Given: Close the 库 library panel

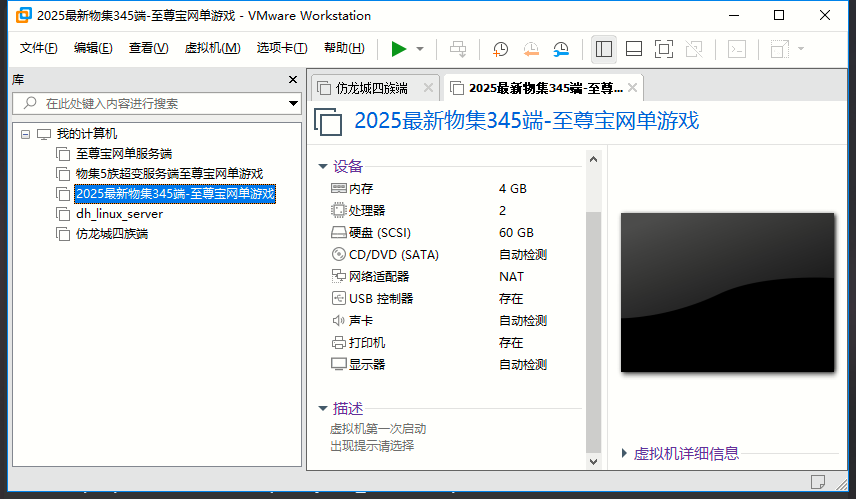Looking at the screenshot, I should [293, 80].
